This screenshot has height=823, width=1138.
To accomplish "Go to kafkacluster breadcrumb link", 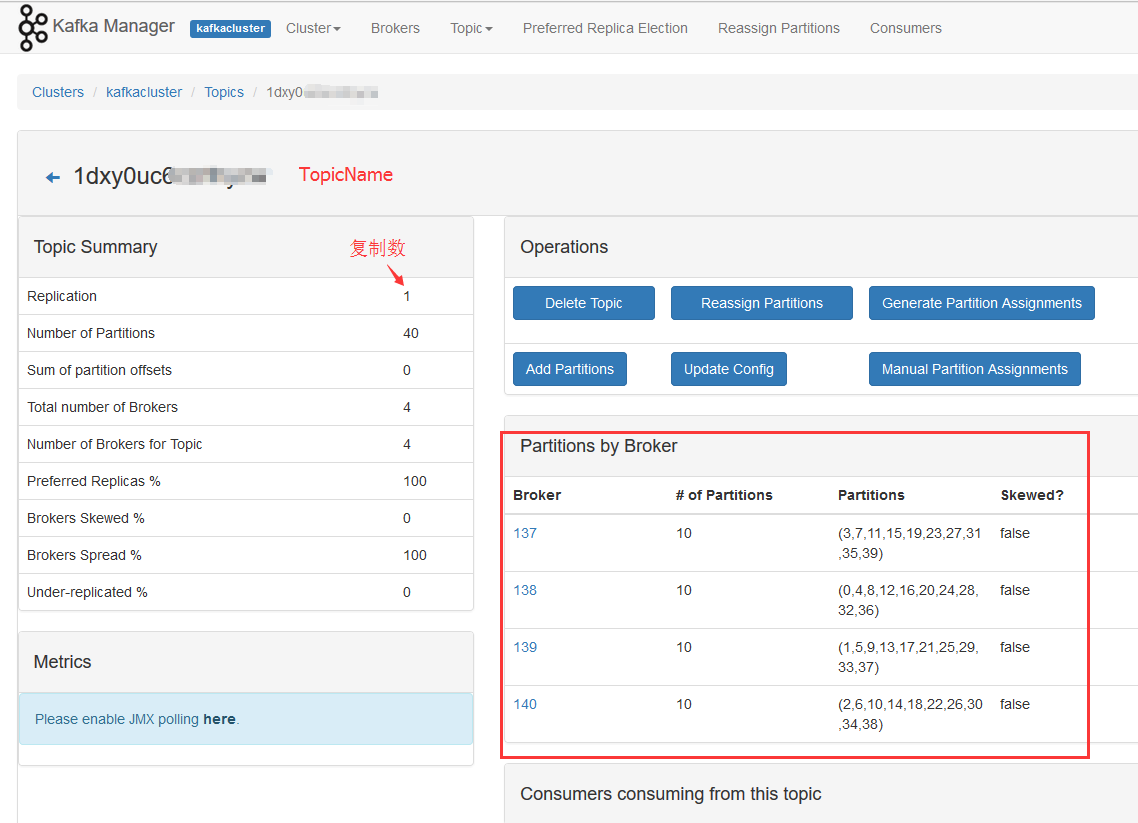I will [144, 92].
